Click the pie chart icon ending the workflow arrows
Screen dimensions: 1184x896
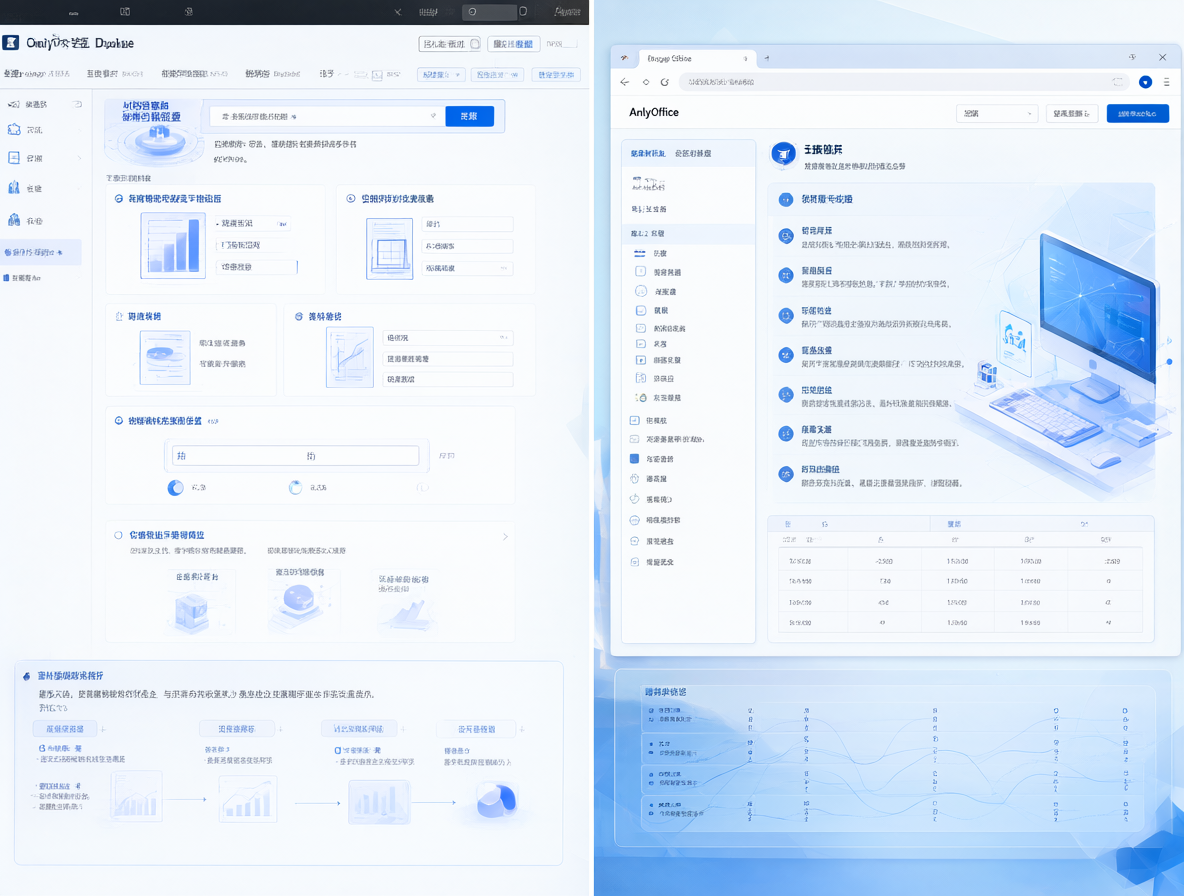(496, 800)
